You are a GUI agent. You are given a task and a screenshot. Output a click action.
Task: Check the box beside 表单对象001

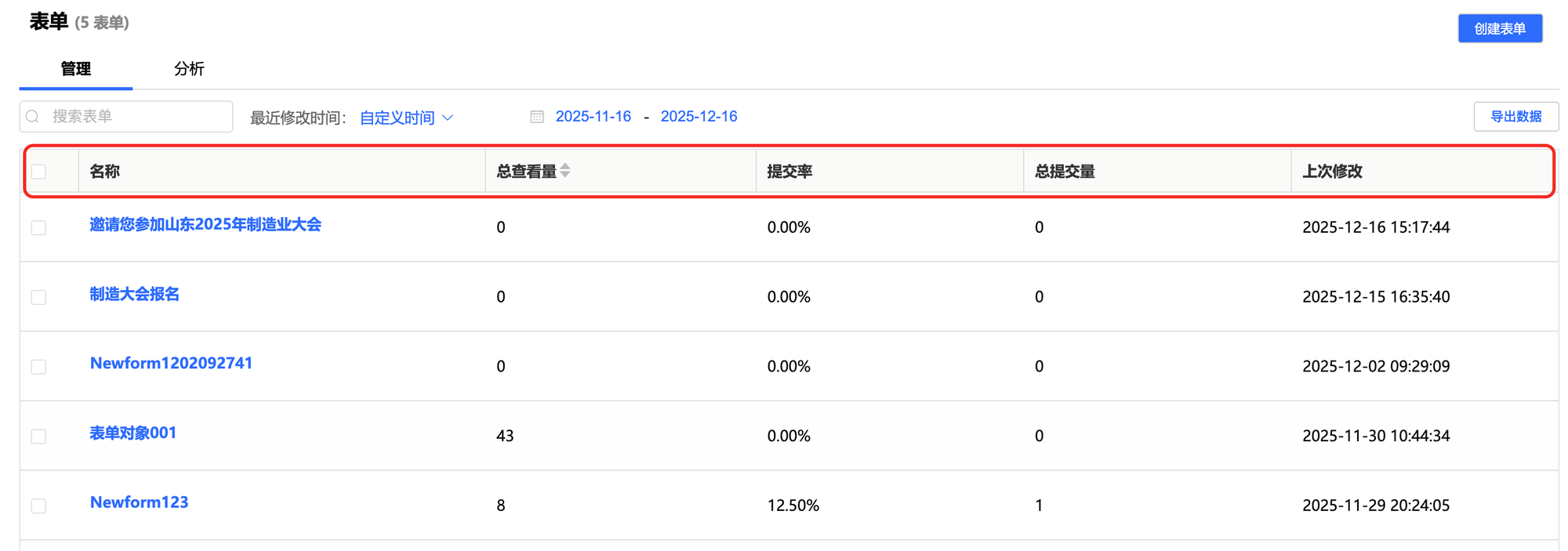(x=39, y=436)
